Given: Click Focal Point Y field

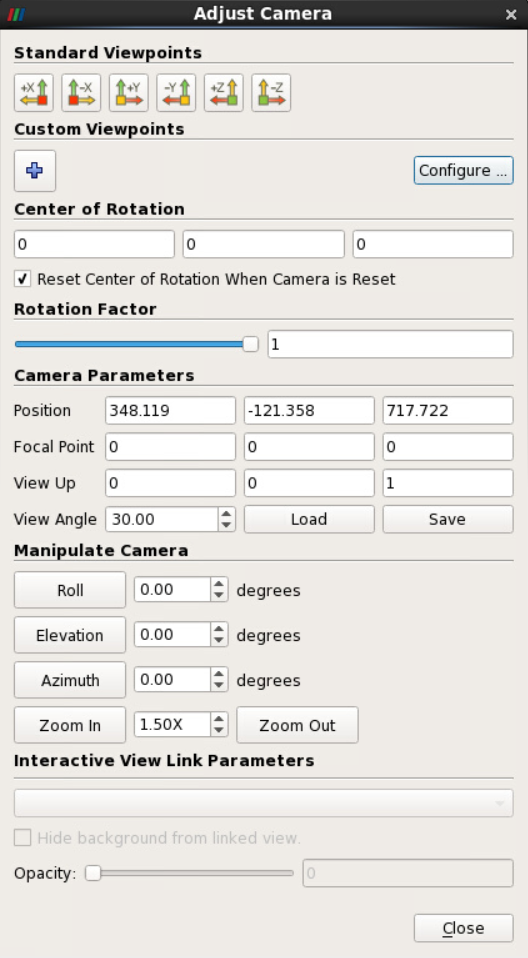Looking at the screenshot, I should click(309, 447).
